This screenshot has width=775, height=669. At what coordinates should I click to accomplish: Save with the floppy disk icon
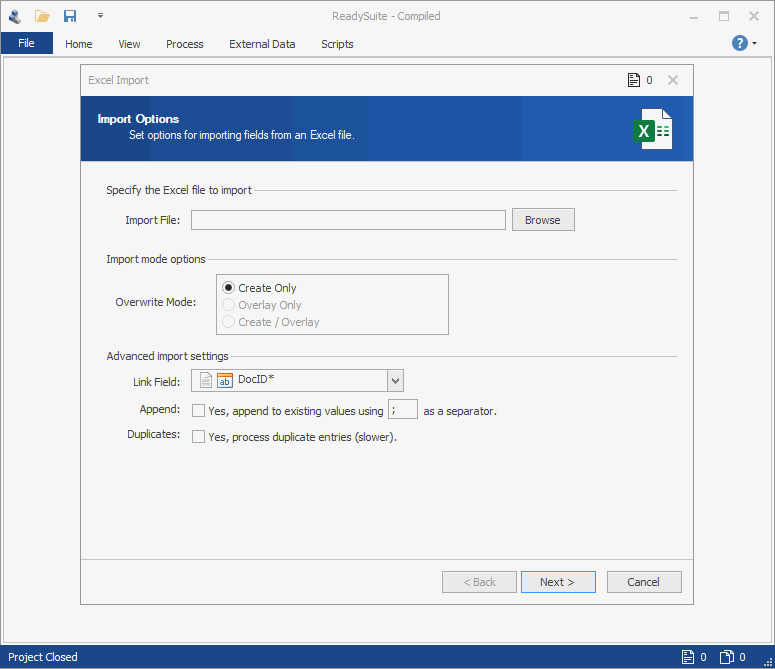(70, 16)
